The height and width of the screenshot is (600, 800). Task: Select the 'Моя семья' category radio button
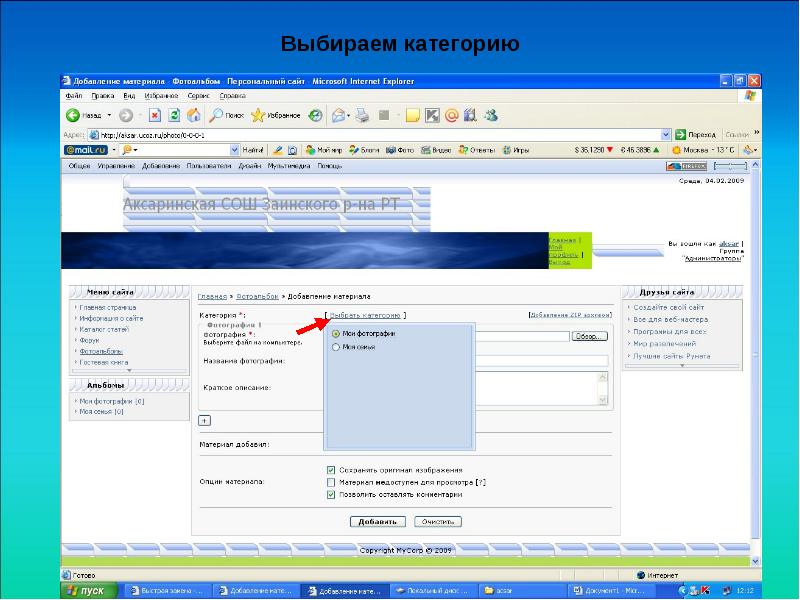(335, 347)
